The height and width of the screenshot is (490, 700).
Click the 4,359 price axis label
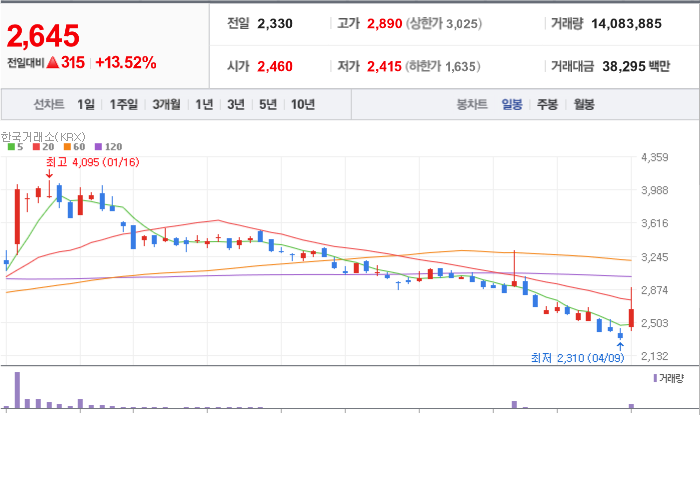(x=655, y=157)
